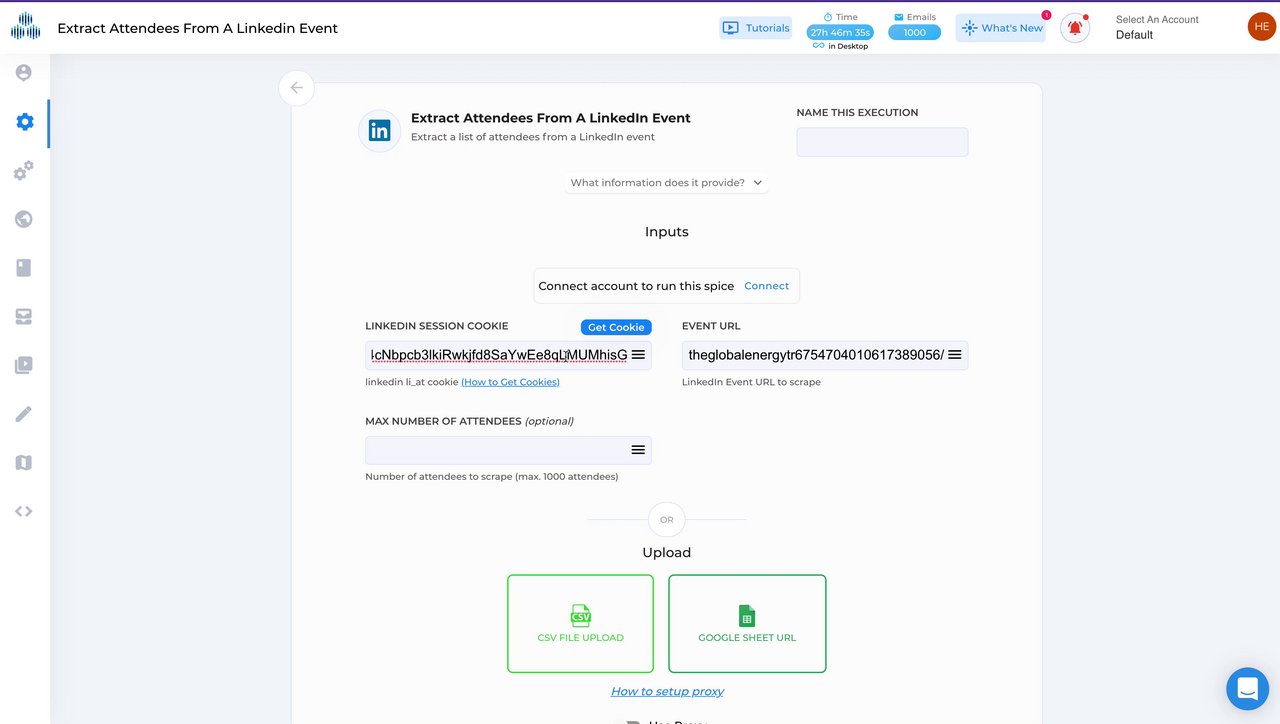Click the Time remaining badge
Image resolution: width=1280 pixels, height=724 pixels.
point(840,32)
